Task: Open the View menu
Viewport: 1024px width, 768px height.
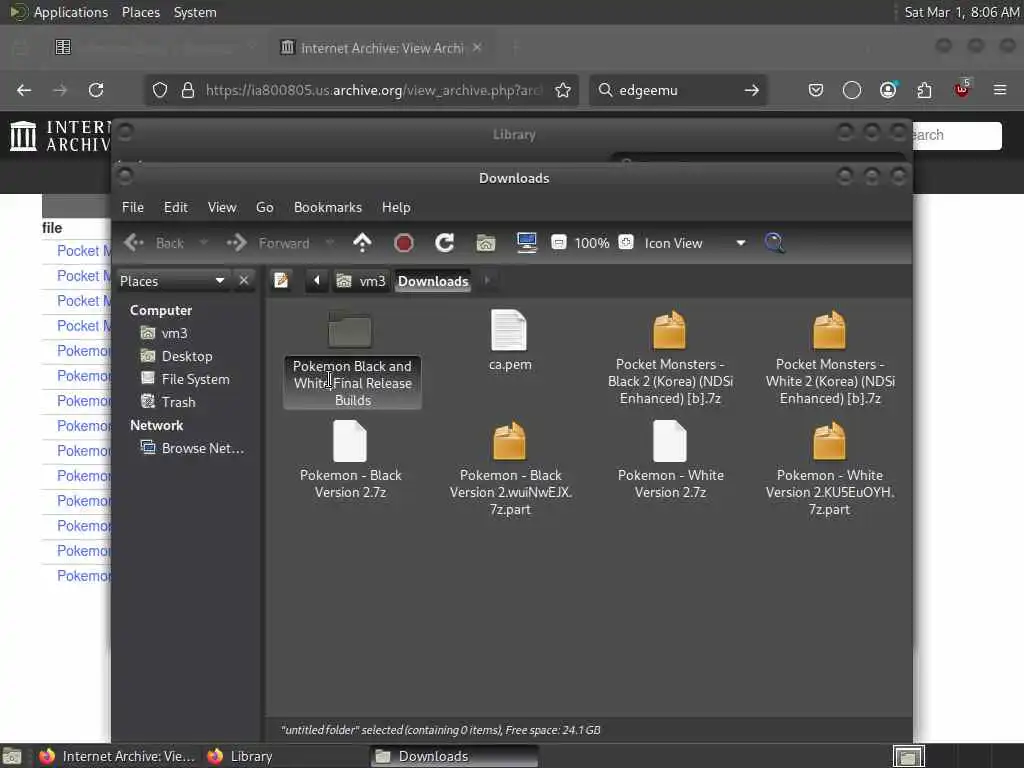Action: point(222,207)
